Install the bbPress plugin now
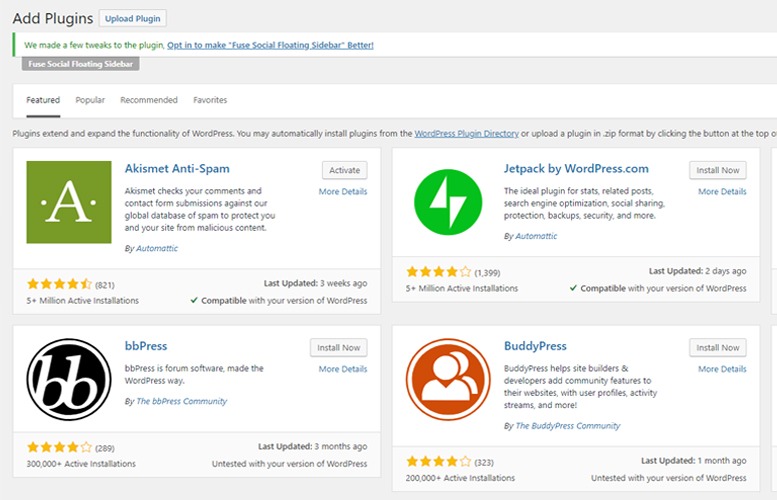 click(x=338, y=347)
